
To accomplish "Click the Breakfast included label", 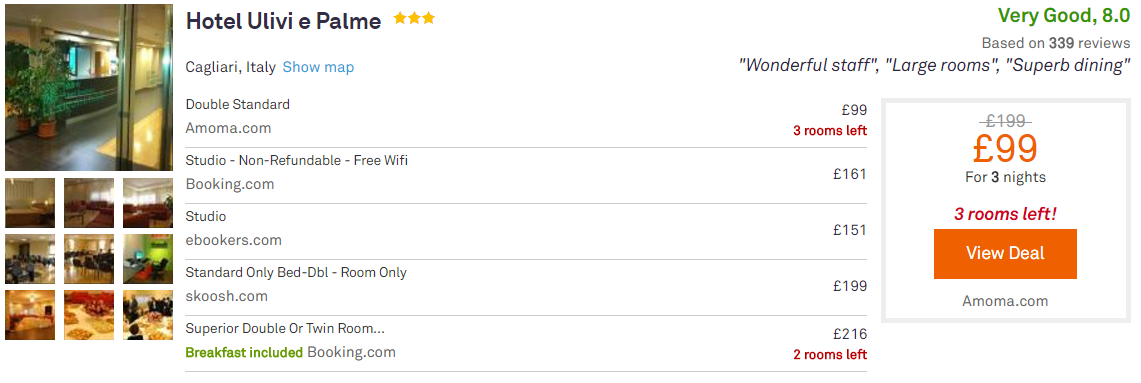I will 244,352.
